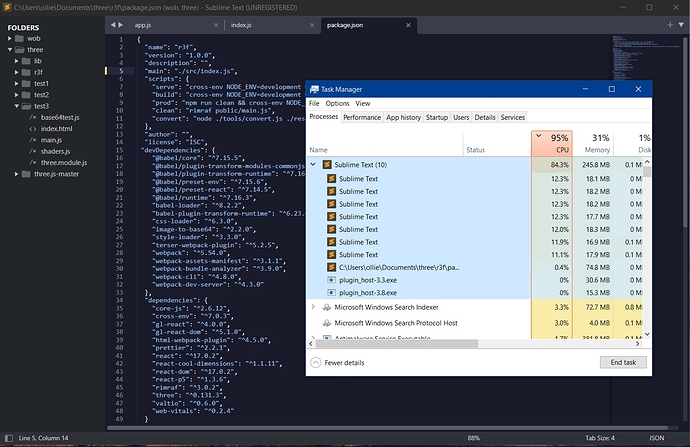Image resolution: width=690 pixels, height=447 pixels.
Task: Open Task Manager File menu
Action: (314, 103)
